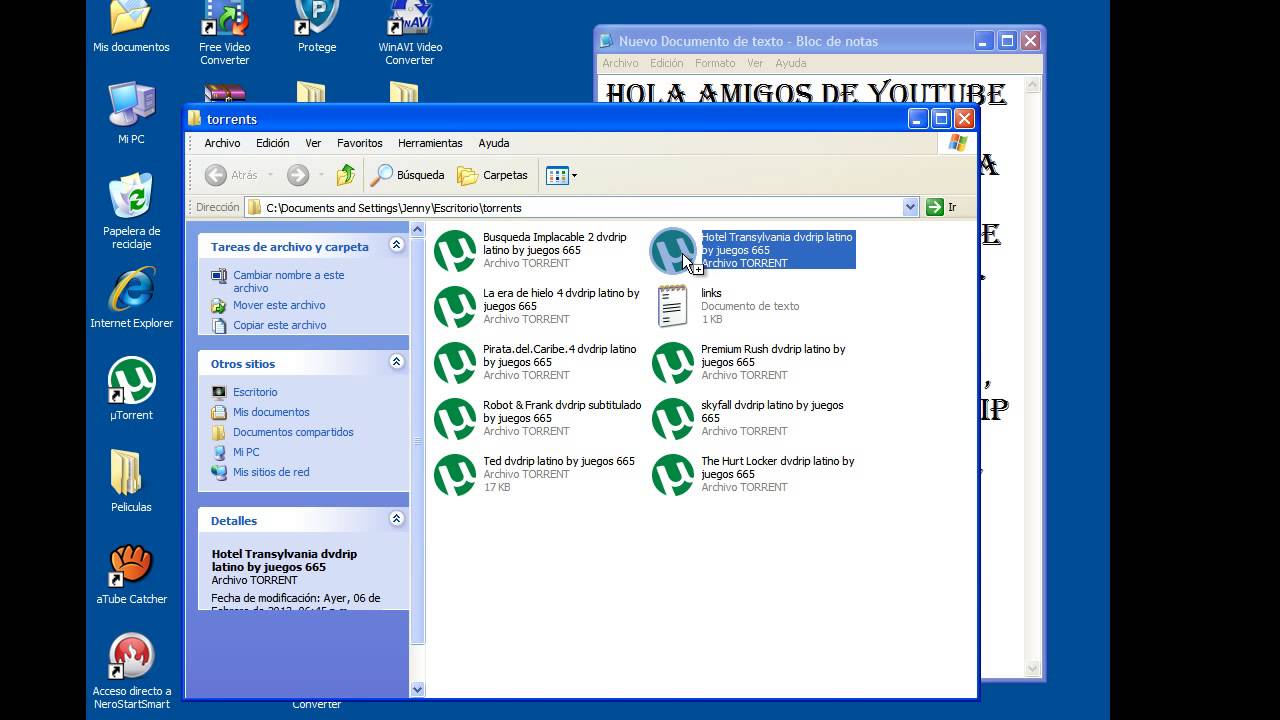This screenshot has height=720, width=1280.
Task: Go to Mis documentos in Otros sitios
Action: tap(271, 412)
